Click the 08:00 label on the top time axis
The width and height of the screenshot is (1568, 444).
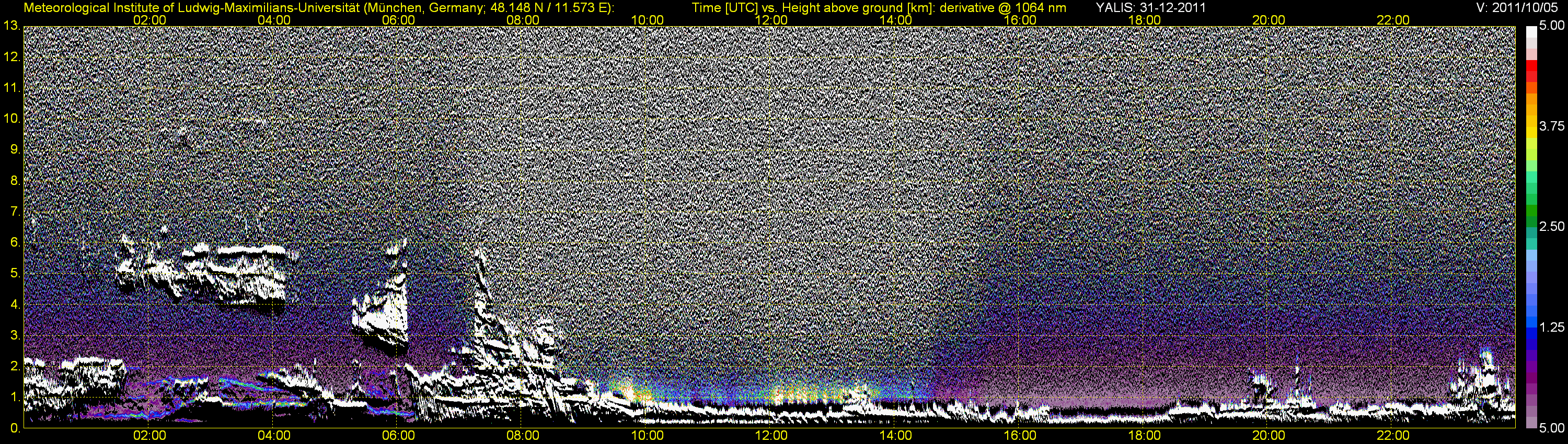[x=523, y=20]
